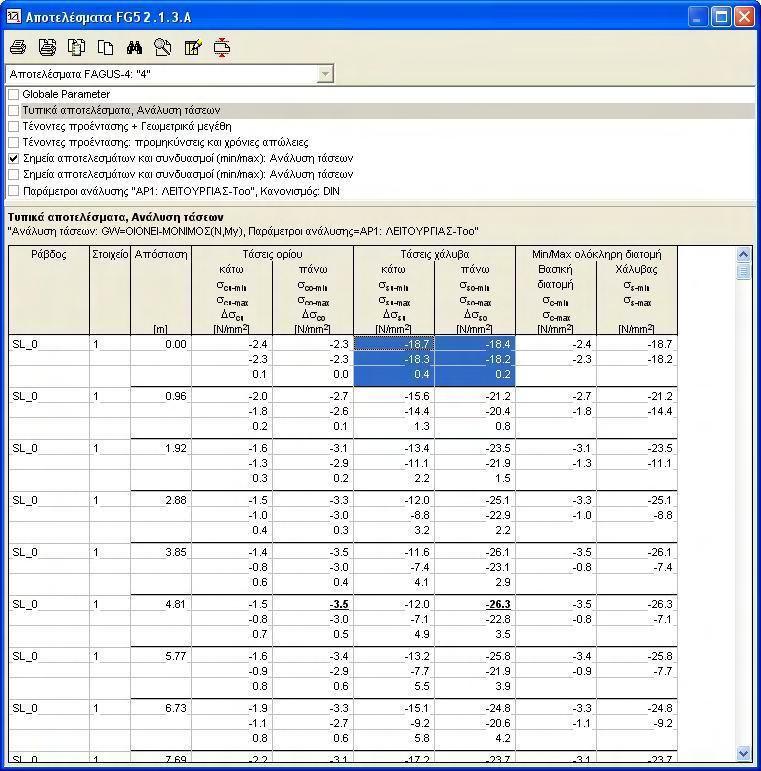Select the highlighted -18.4 cell
The image size is (761, 771).
[x=475, y=344]
